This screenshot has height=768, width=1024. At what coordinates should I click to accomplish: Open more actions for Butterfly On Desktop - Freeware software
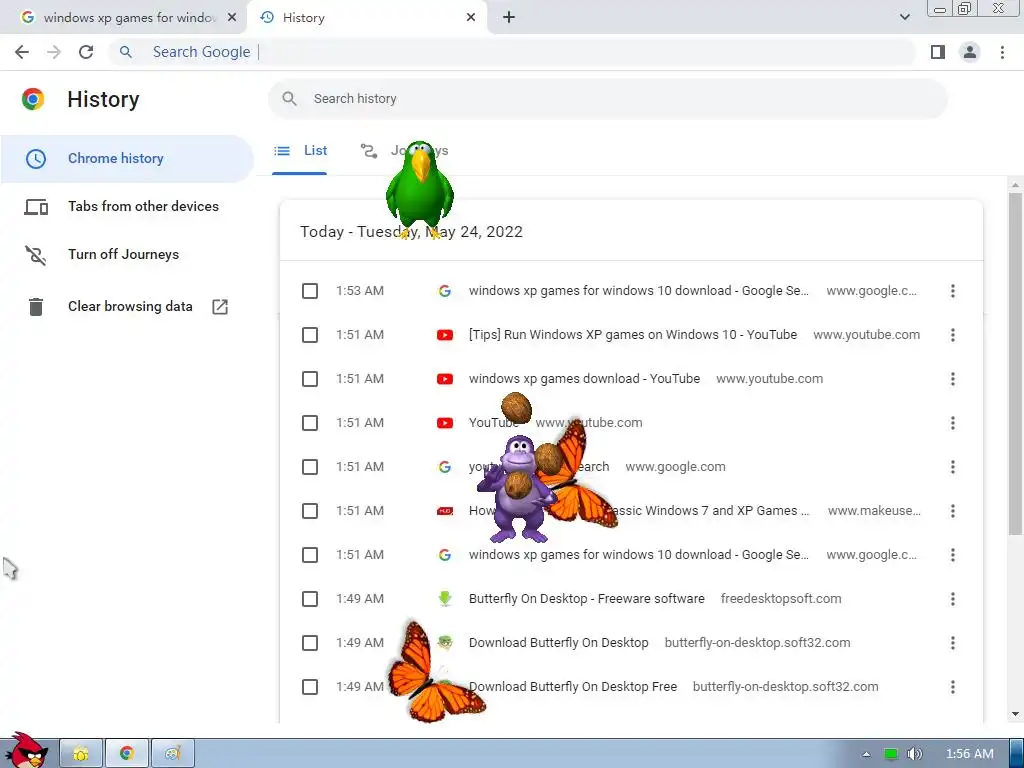click(953, 599)
